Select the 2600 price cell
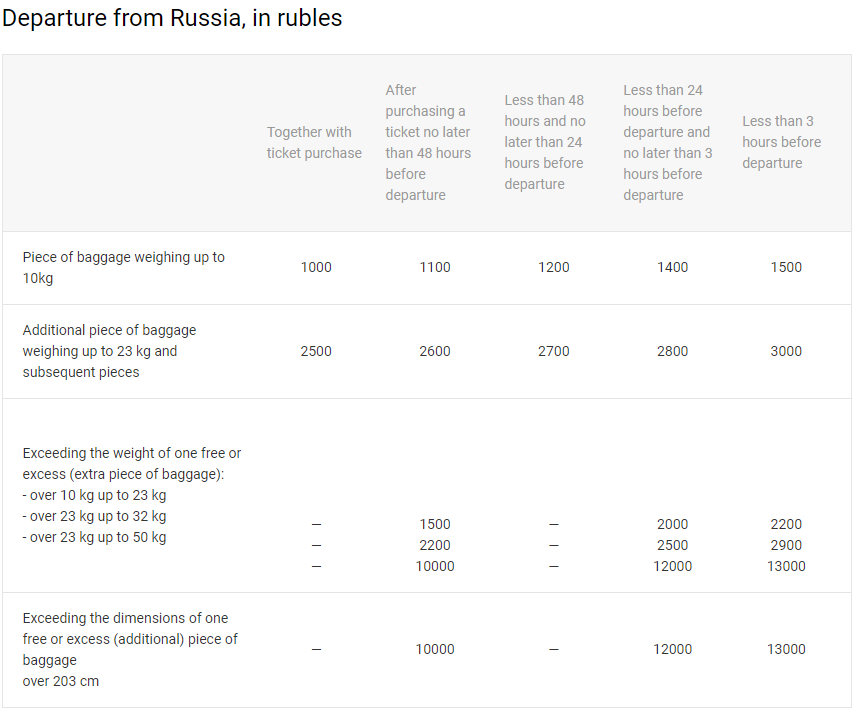The image size is (858, 715). (435, 352)
